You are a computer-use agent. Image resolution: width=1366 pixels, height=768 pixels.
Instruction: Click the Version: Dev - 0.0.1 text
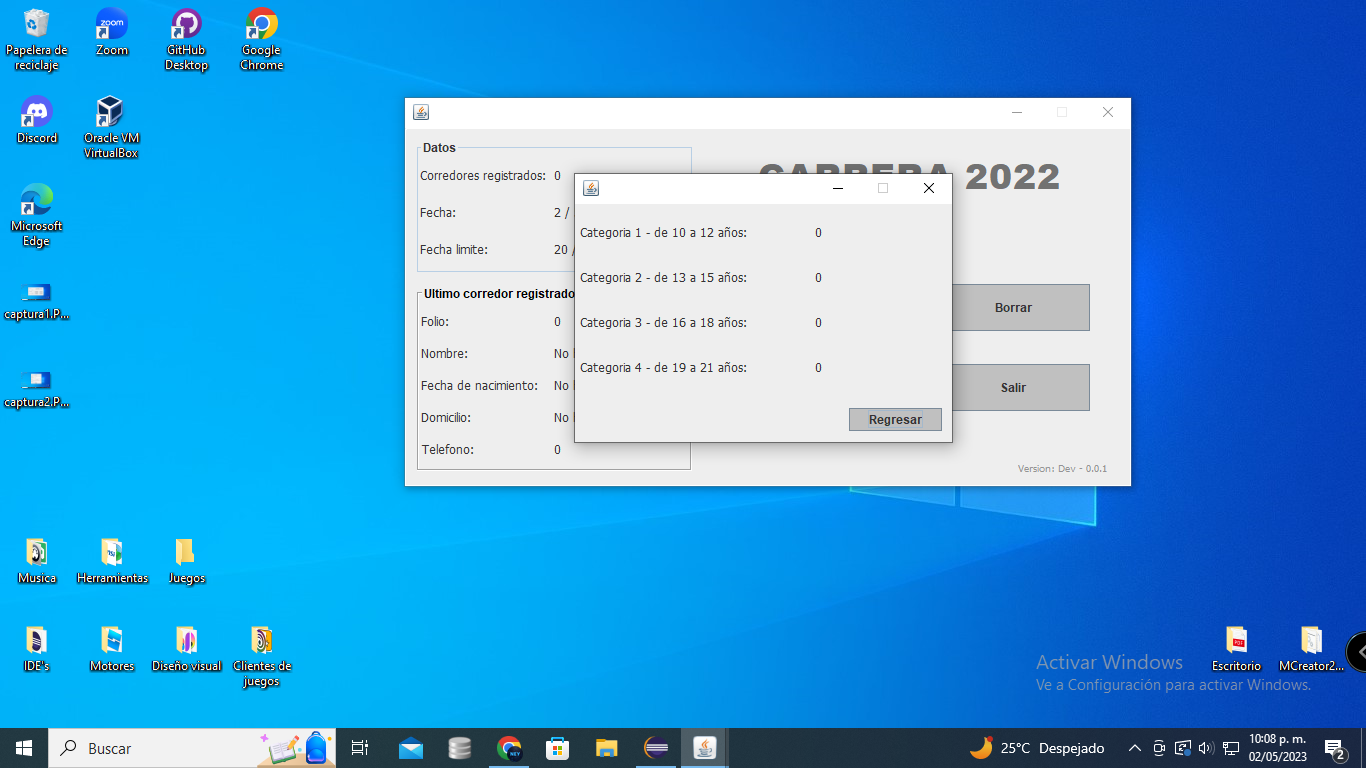pos(1062,468)
